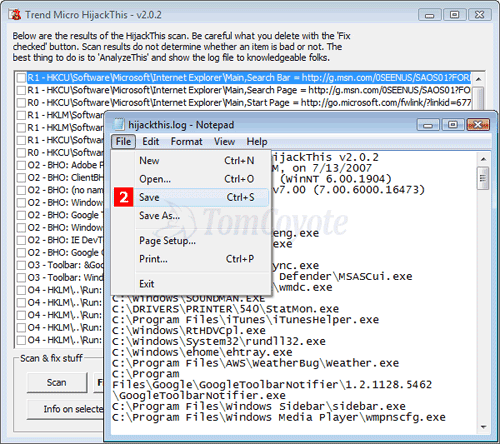Click the HijackThis app icon in title bar
Image resolution: width=500 pixels, height=444 pixels.
pyautogui.click(x=15, y=15)
